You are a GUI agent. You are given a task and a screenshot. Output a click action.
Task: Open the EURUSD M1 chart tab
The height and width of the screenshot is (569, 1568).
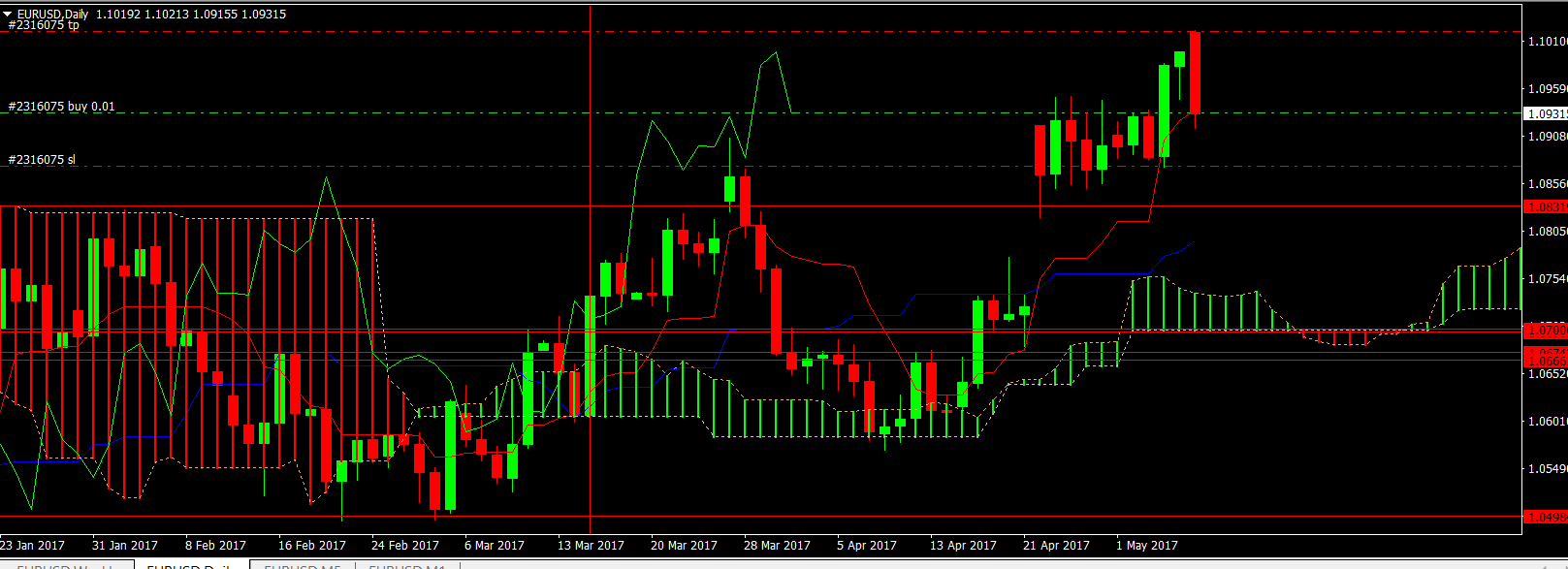pos(406,565)
